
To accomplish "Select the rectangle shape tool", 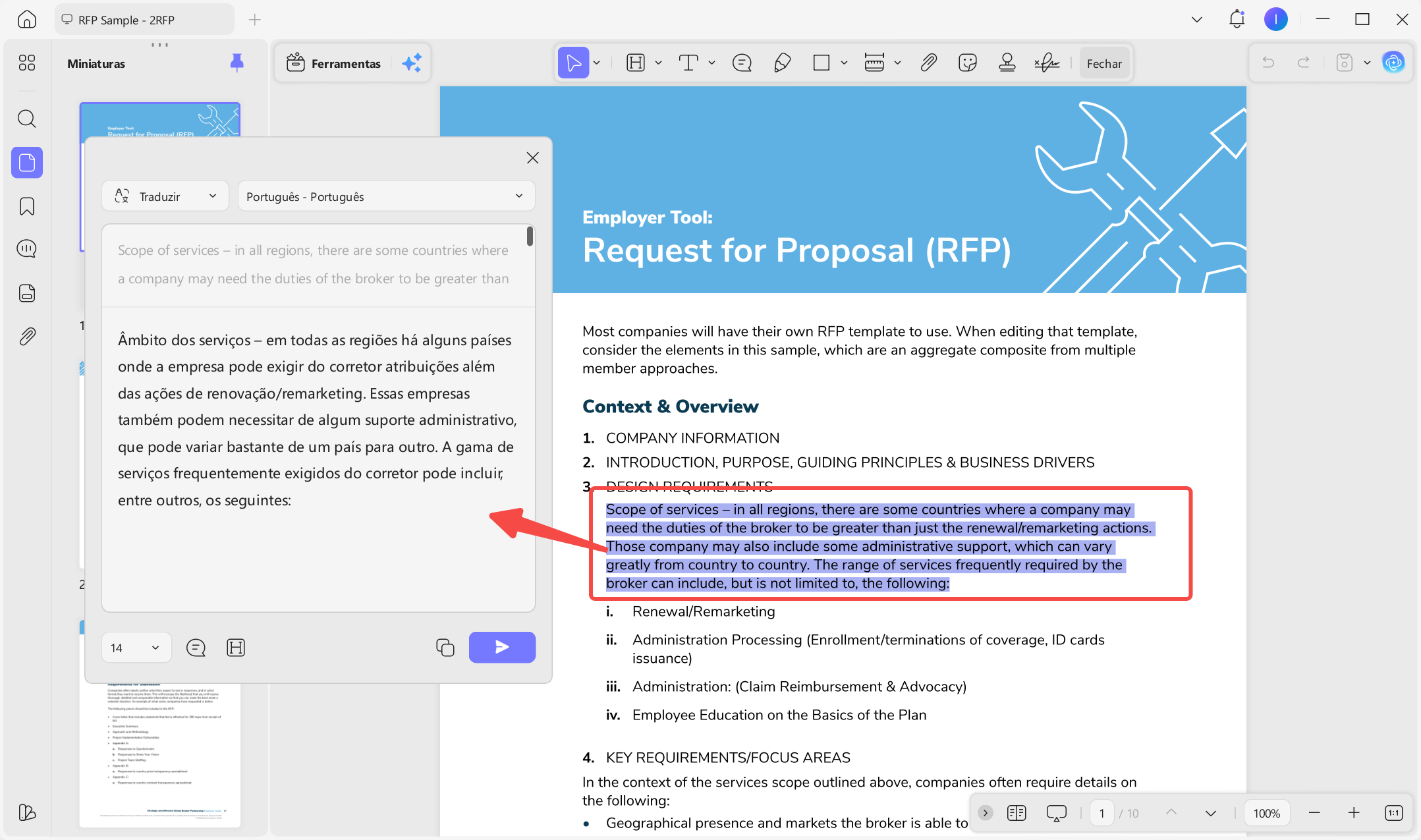I will coord(822,63).
